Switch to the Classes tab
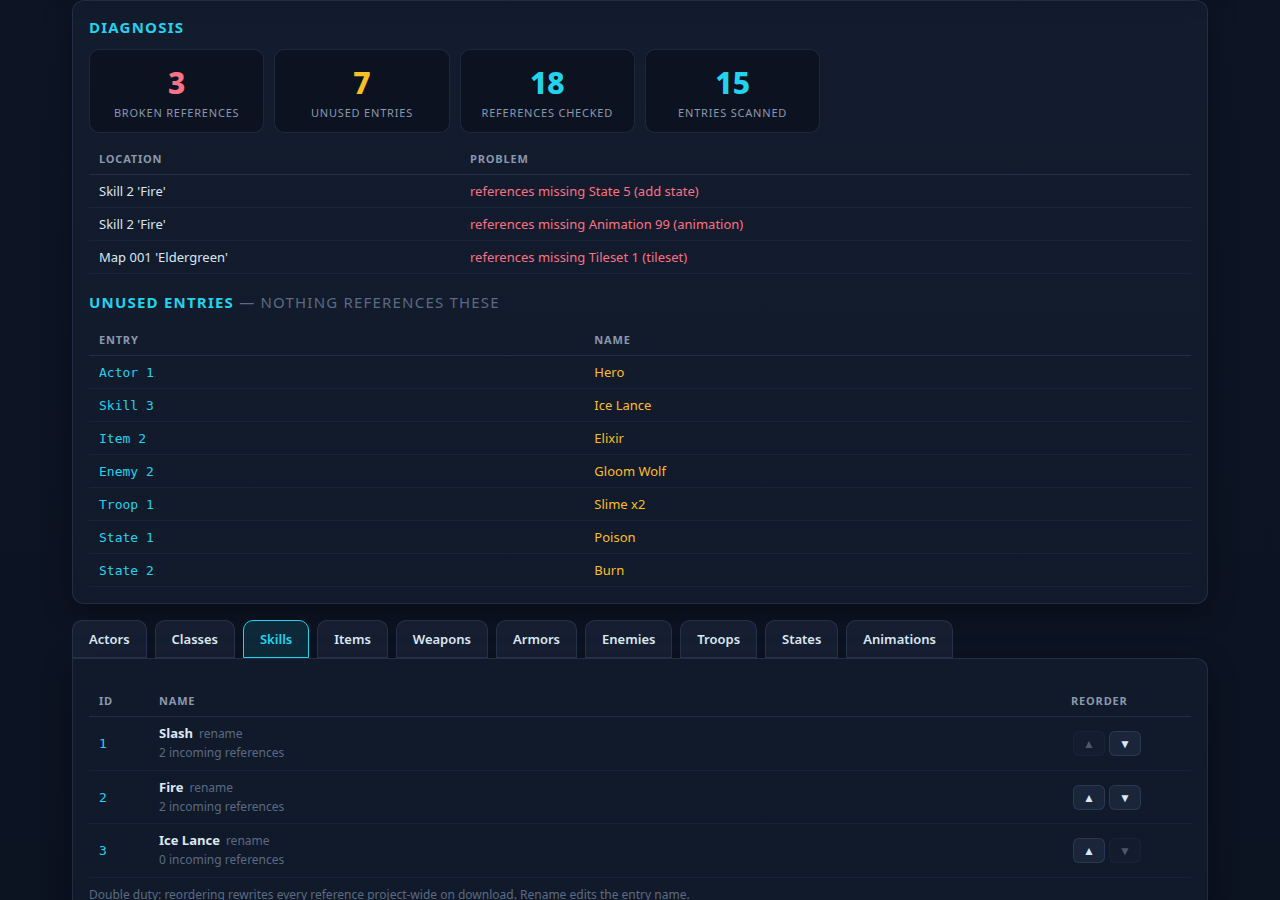1280x900 pixels. click(195, 640)
